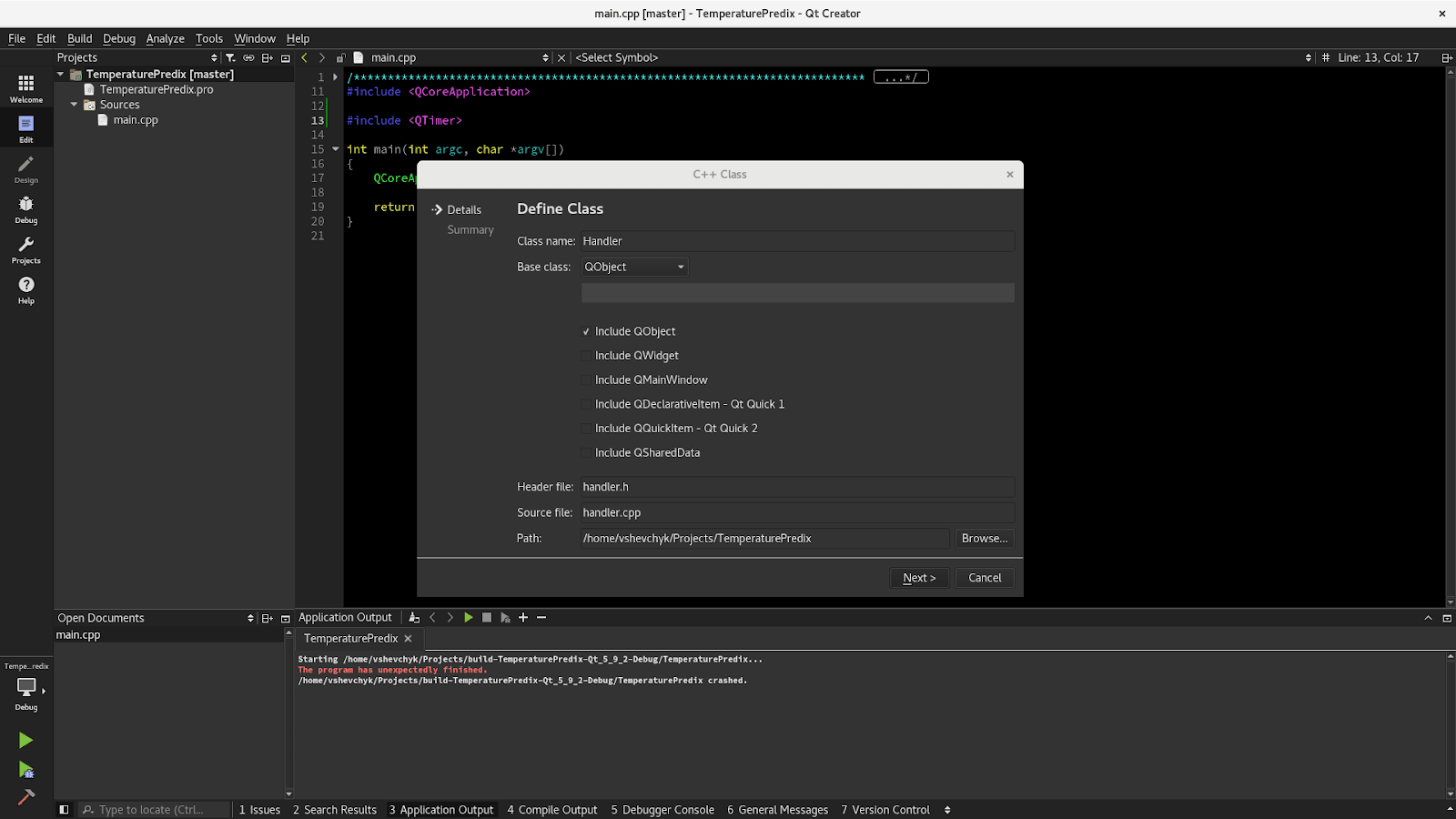
Task: Switch to the Compile Output tab
Action: coord(552,810)
